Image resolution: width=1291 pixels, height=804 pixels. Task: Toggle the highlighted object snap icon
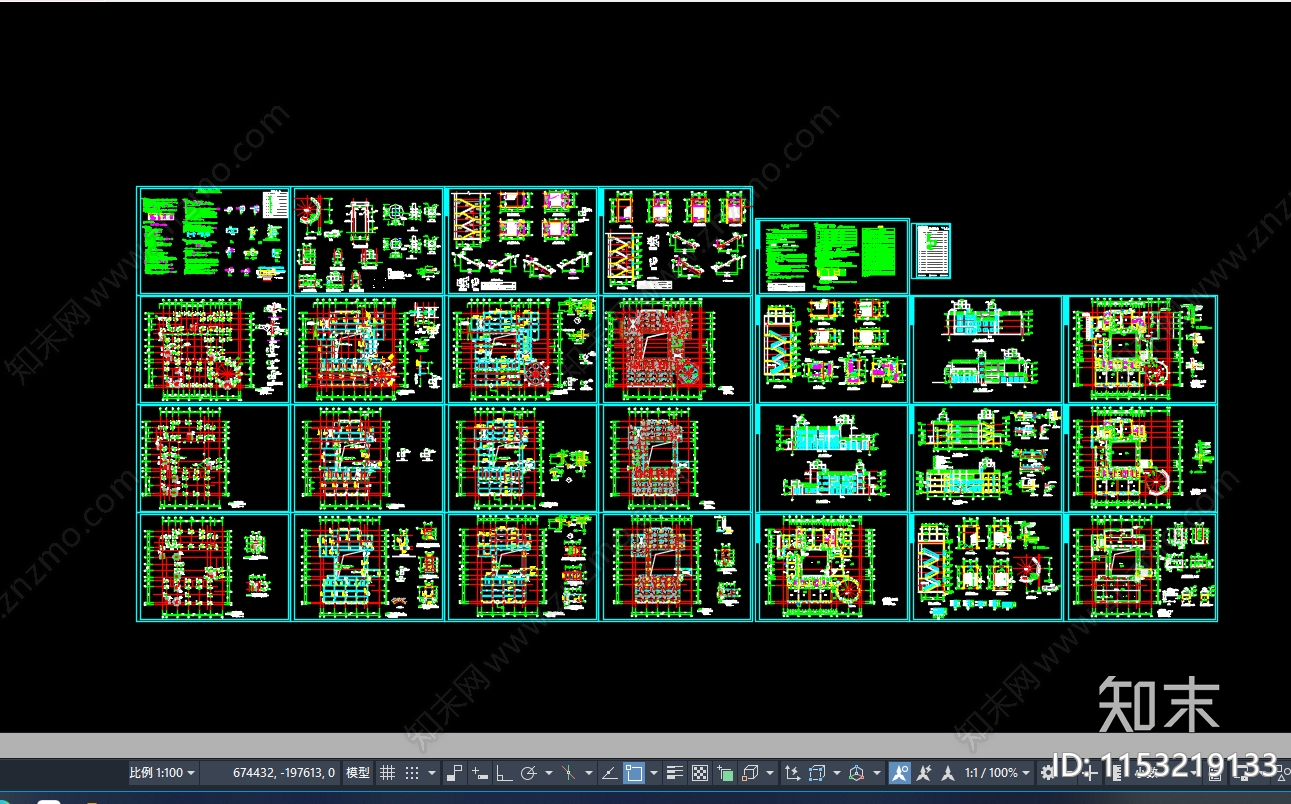pos(634,772)
